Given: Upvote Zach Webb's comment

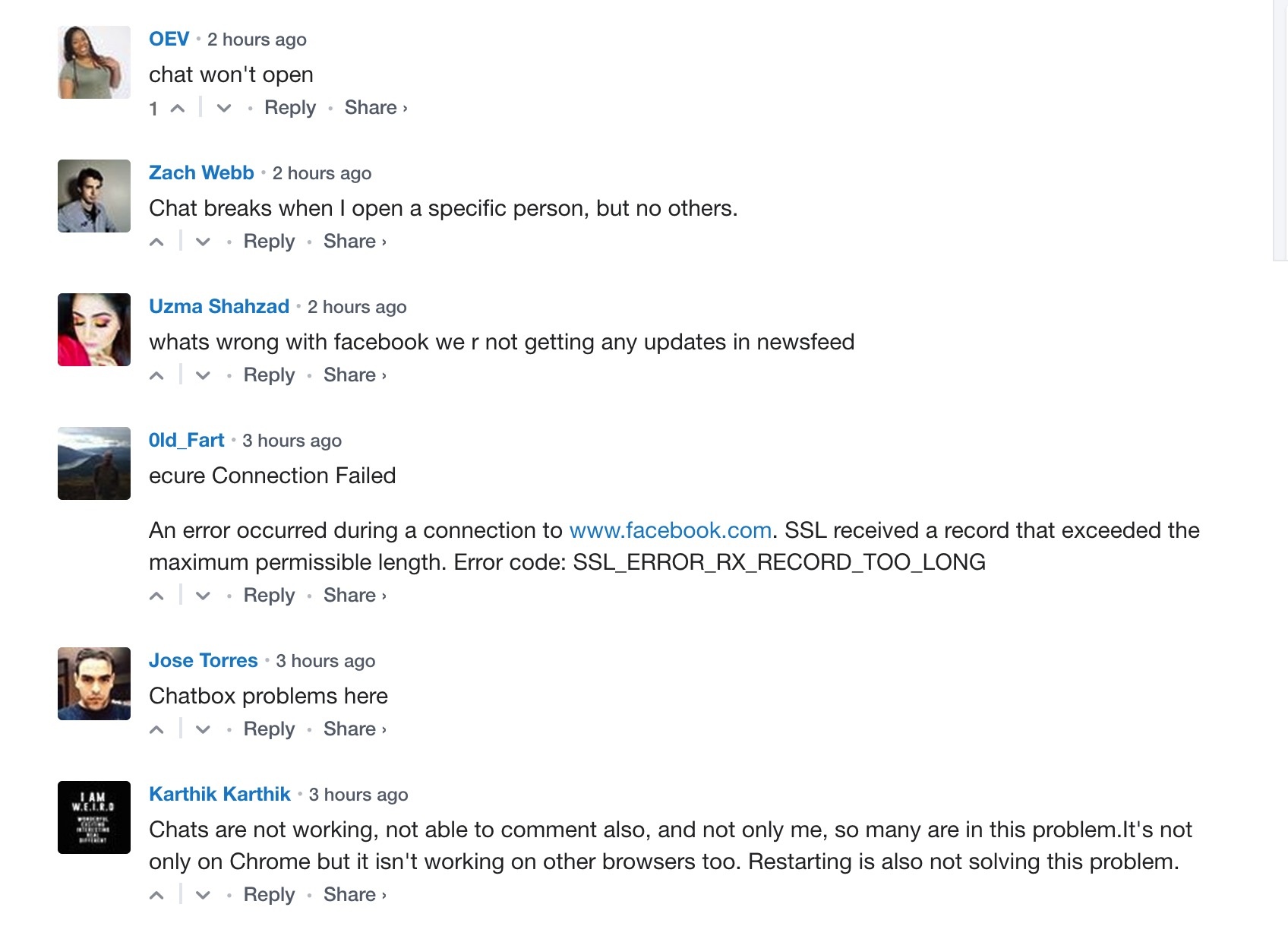Looking at the screenshot, I should (157, 242).
